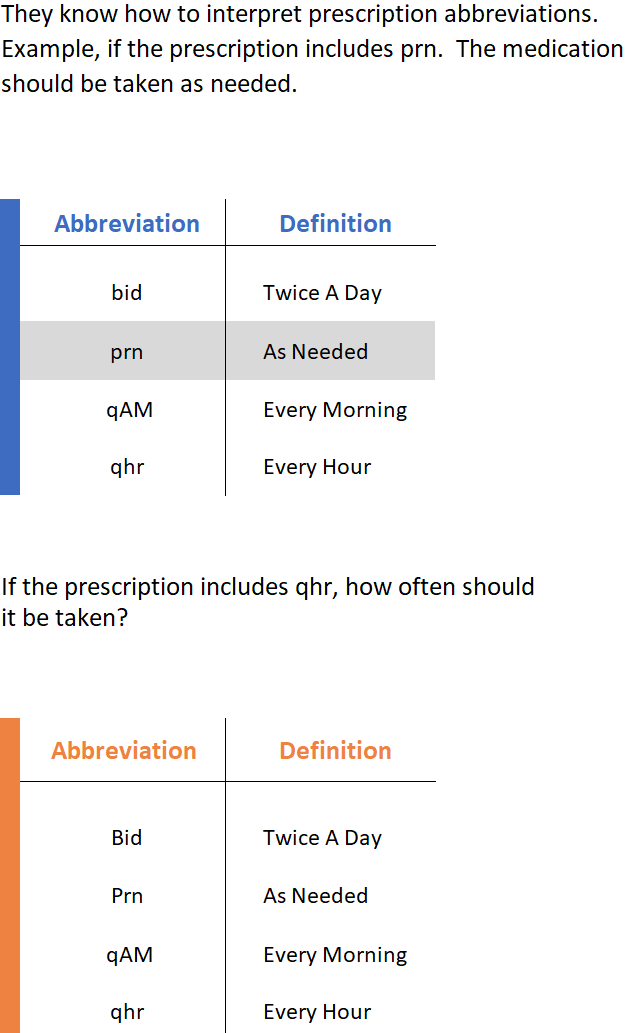This screenshot has width=639, height=1033.
Task: Select capitalized Bid in orange table
Action: [x=127, y=838]
